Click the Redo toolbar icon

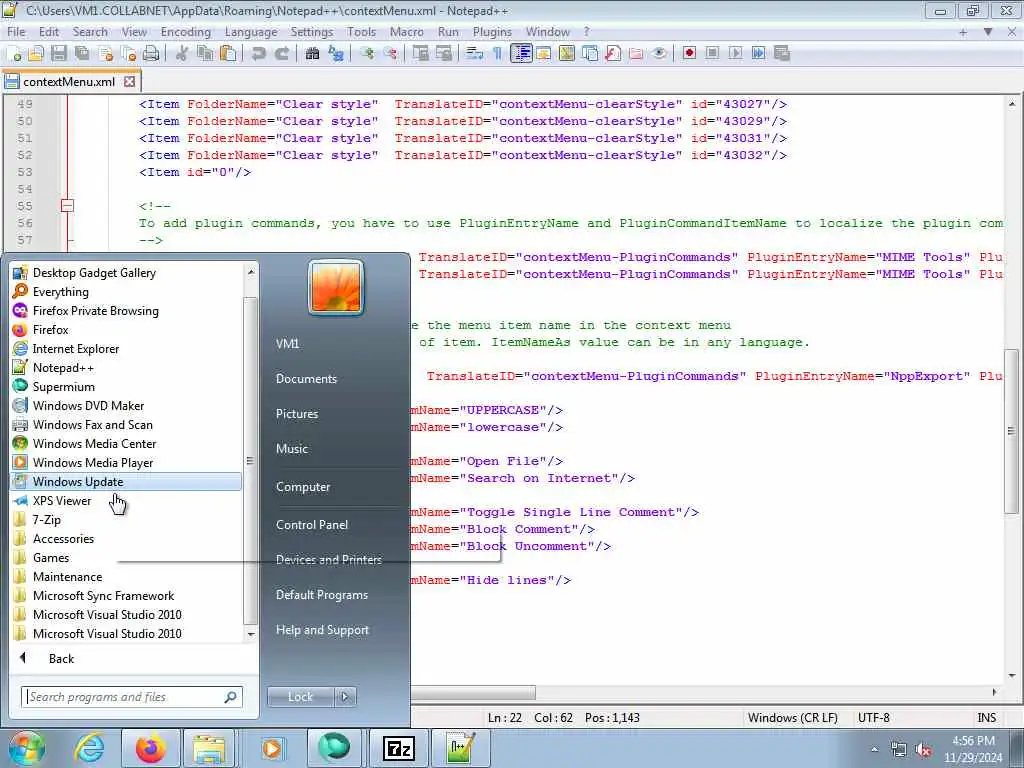tap(282, 54)
